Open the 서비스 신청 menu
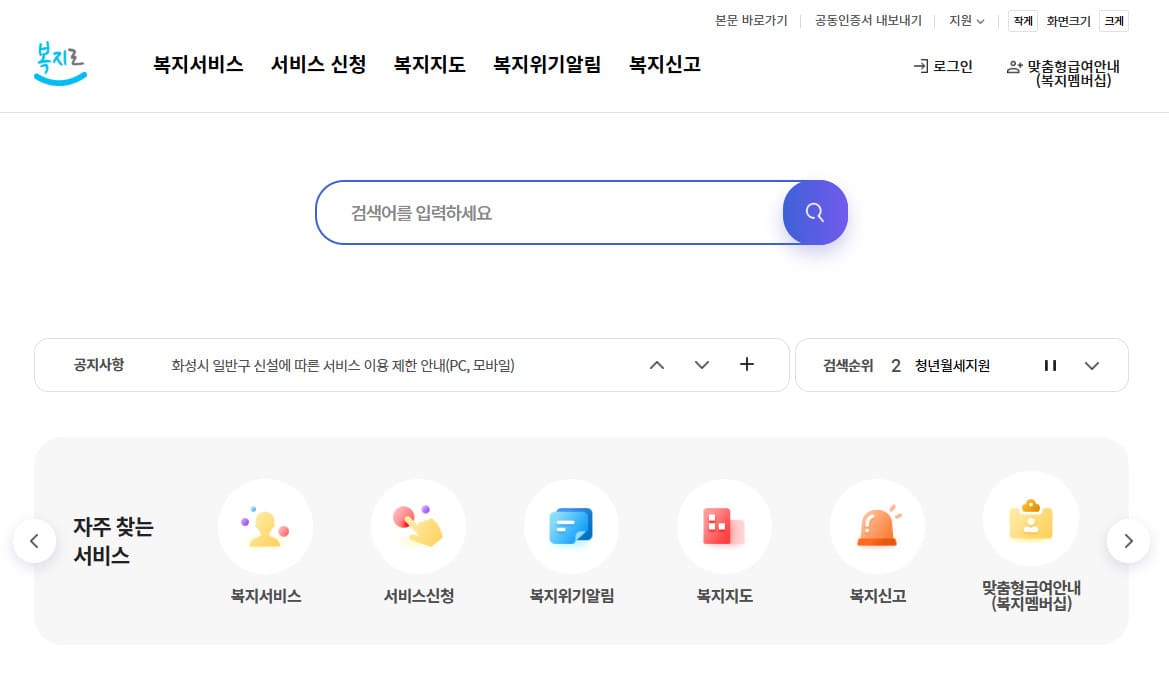The width and height of the screenshot is (1169, 679). coord(318,64)
